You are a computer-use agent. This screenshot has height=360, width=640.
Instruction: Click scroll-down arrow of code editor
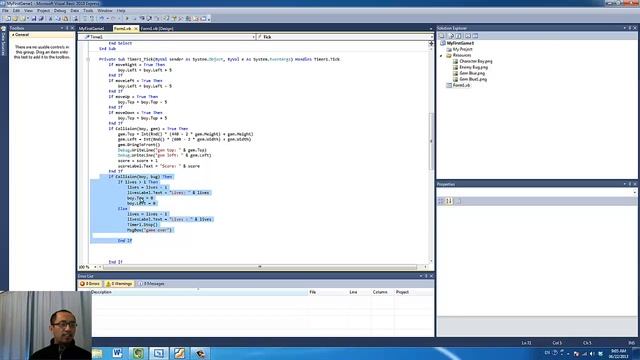coord(431,261)
